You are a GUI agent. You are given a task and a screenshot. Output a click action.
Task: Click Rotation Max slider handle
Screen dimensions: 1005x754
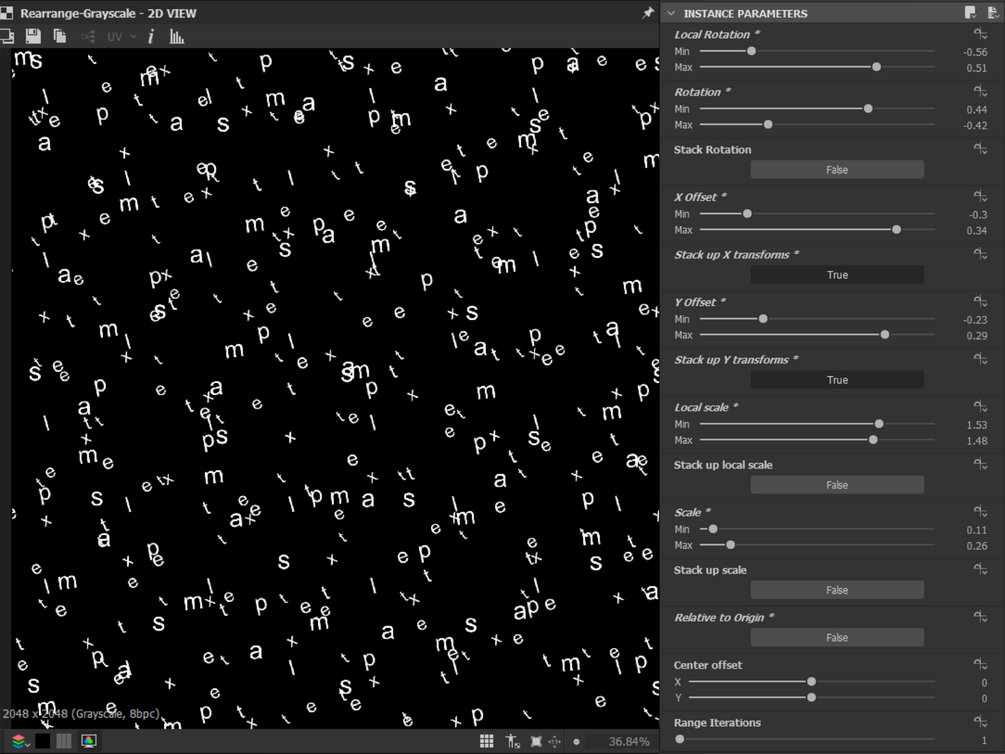[768, 125]
